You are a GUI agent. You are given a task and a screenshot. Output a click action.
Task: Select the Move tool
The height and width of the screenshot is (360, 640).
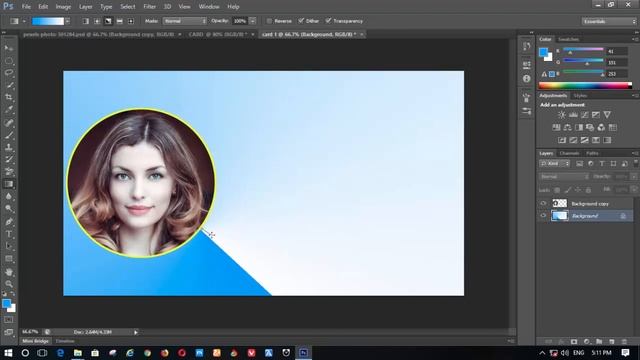click(9, 48)
